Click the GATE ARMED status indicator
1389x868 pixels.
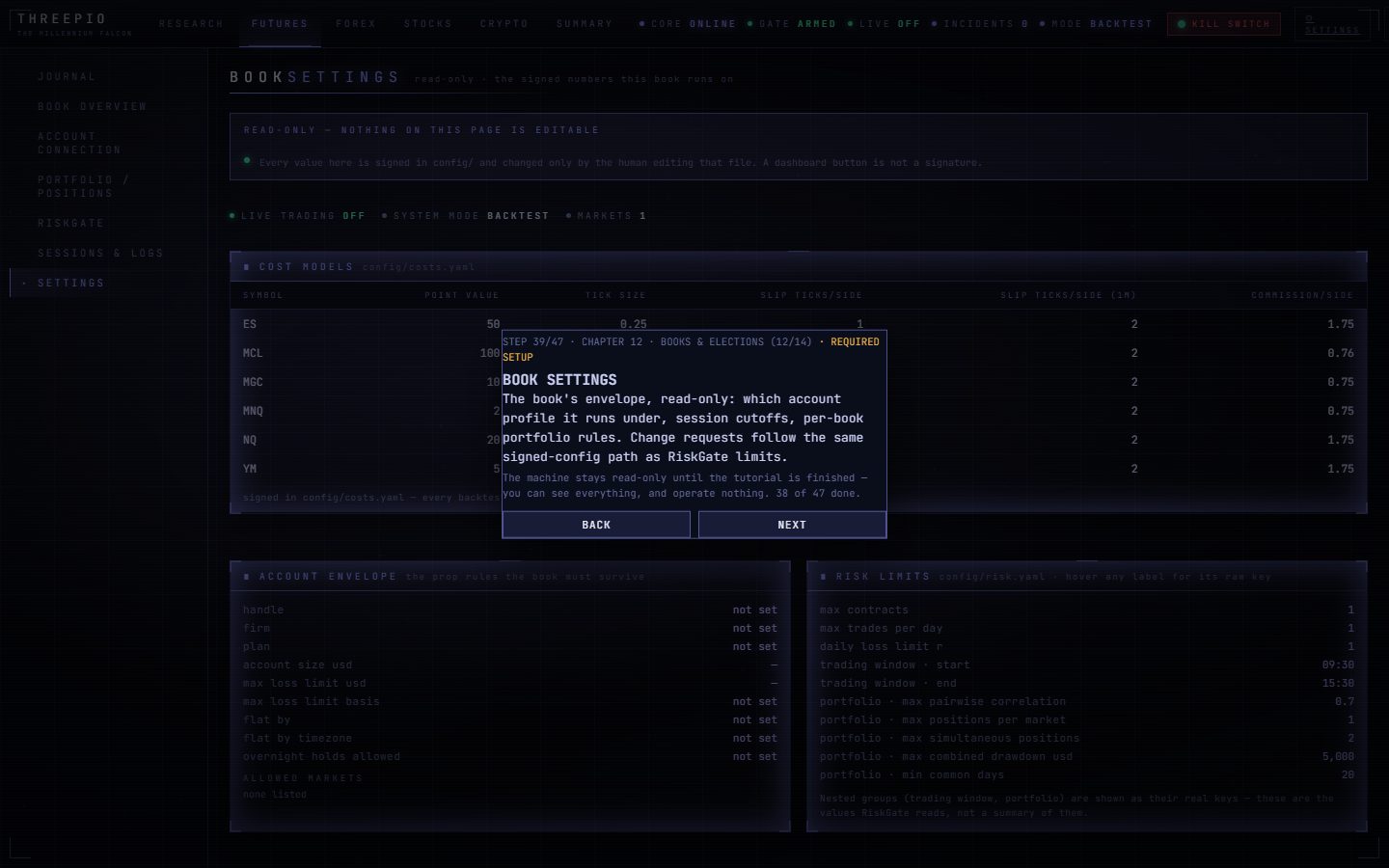point(792,24)
